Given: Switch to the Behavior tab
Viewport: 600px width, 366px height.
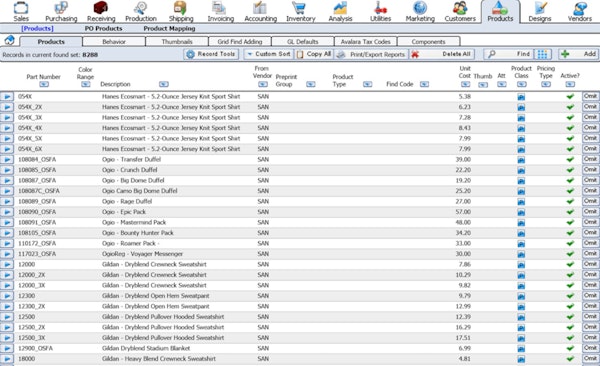Looking at the screenshot, I should (114, 41).
